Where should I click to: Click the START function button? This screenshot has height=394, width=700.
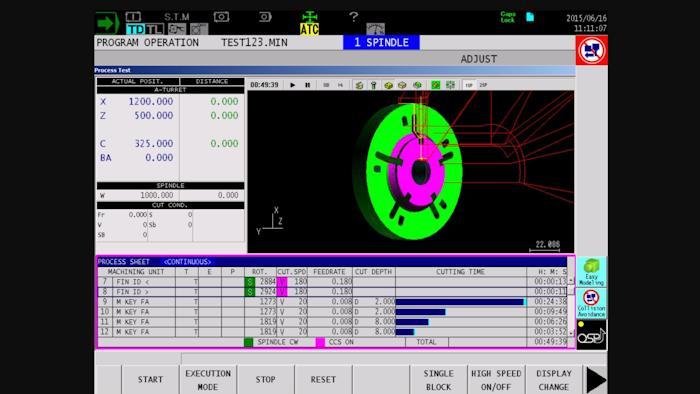pos(150,379)
